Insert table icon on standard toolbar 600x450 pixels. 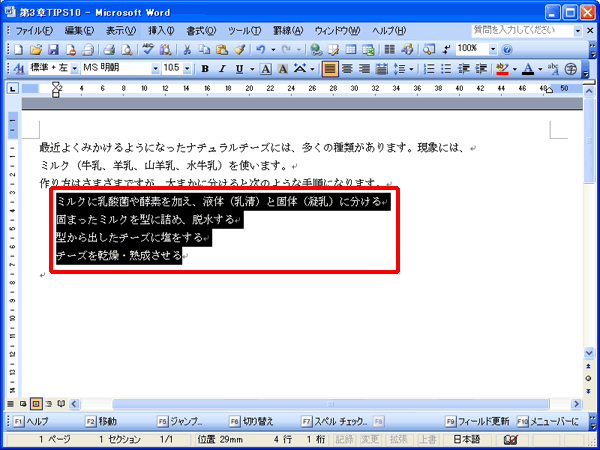(x=351, y=49)
